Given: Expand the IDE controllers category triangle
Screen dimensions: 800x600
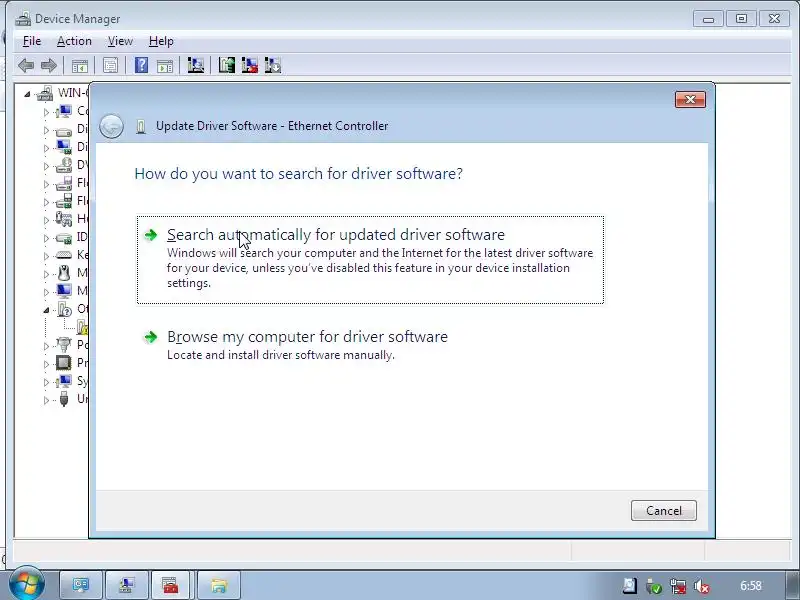Looking at the screenshot, I should pos(46,238).
